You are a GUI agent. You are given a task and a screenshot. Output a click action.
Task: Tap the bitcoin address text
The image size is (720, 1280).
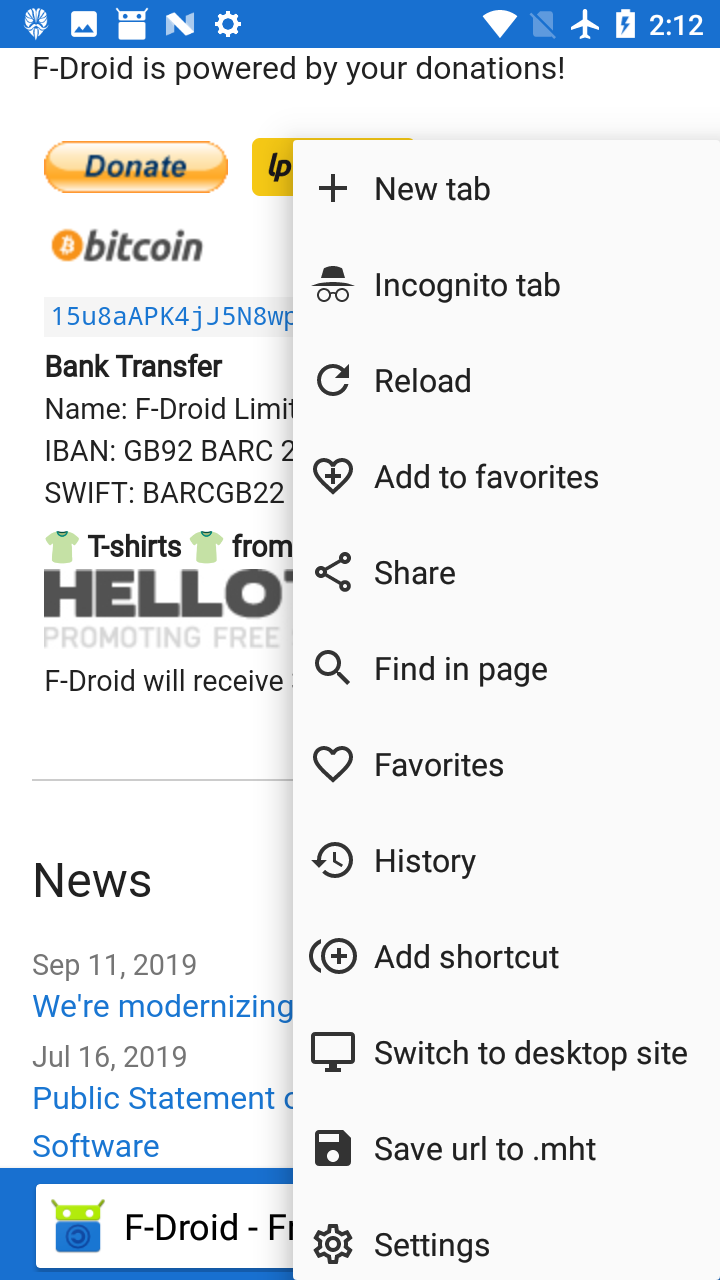pyautogui.click(x=172, y=317)
